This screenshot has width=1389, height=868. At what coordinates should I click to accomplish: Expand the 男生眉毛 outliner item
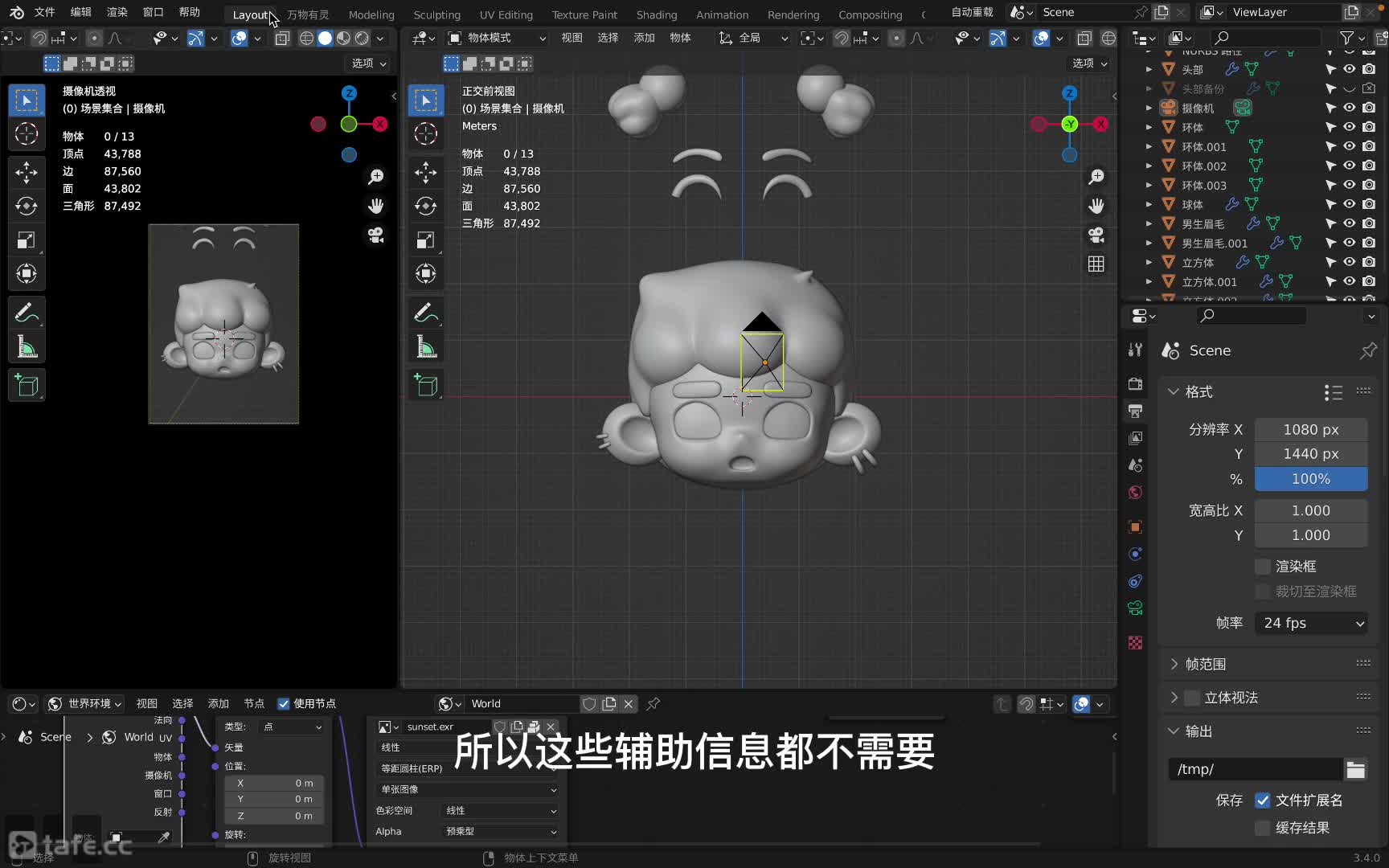pos(1149,223)
